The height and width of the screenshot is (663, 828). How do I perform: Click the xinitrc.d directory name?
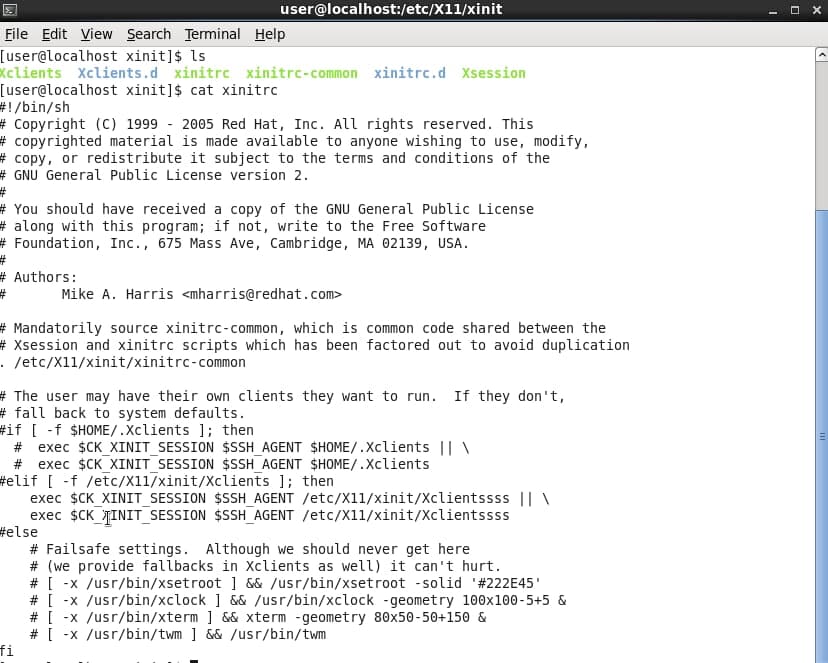(x=410, y=73)
